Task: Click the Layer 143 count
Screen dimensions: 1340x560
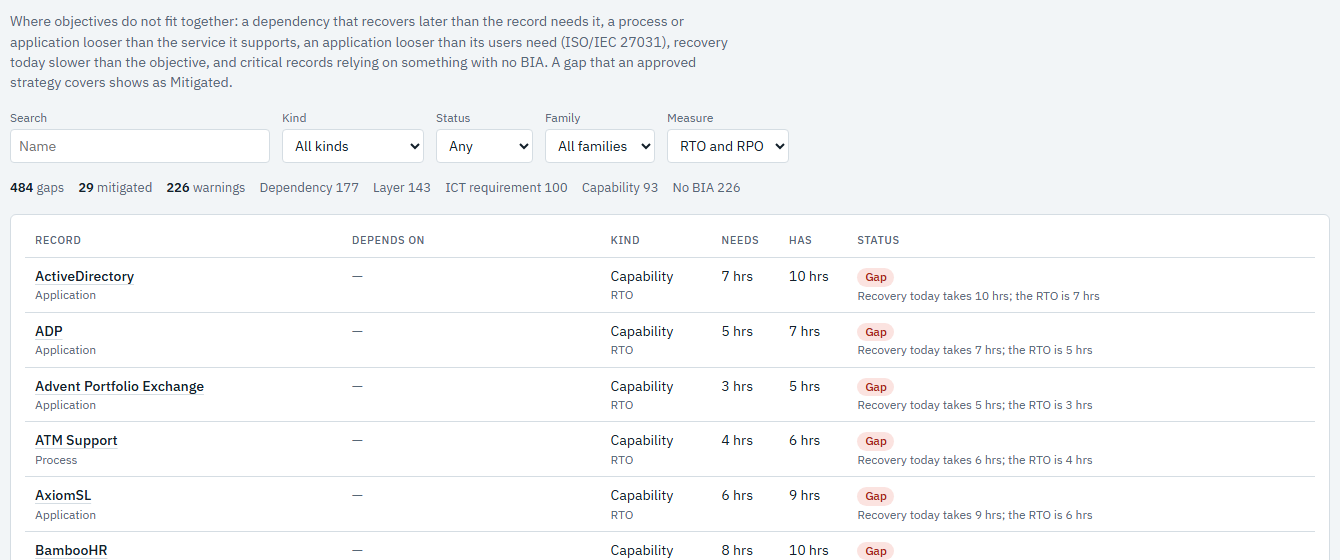Action: point(402,187)
